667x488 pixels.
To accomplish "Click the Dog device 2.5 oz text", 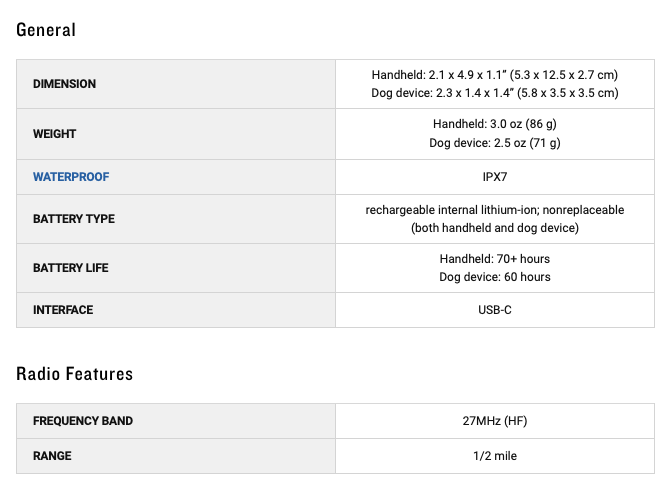I will pyautogui.click(x=494, y=143).
